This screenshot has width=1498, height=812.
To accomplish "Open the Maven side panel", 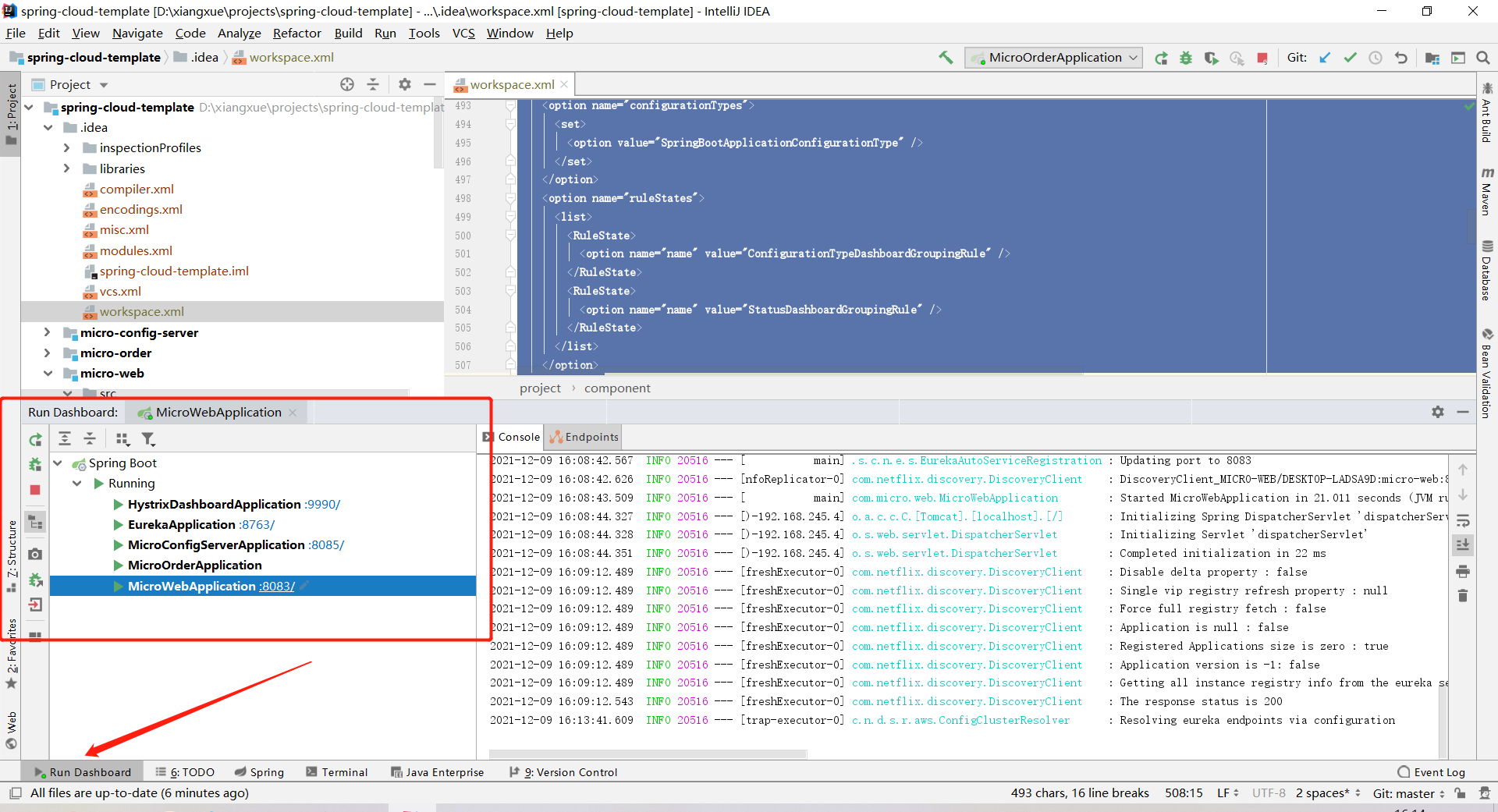I will pos(1487,191).
